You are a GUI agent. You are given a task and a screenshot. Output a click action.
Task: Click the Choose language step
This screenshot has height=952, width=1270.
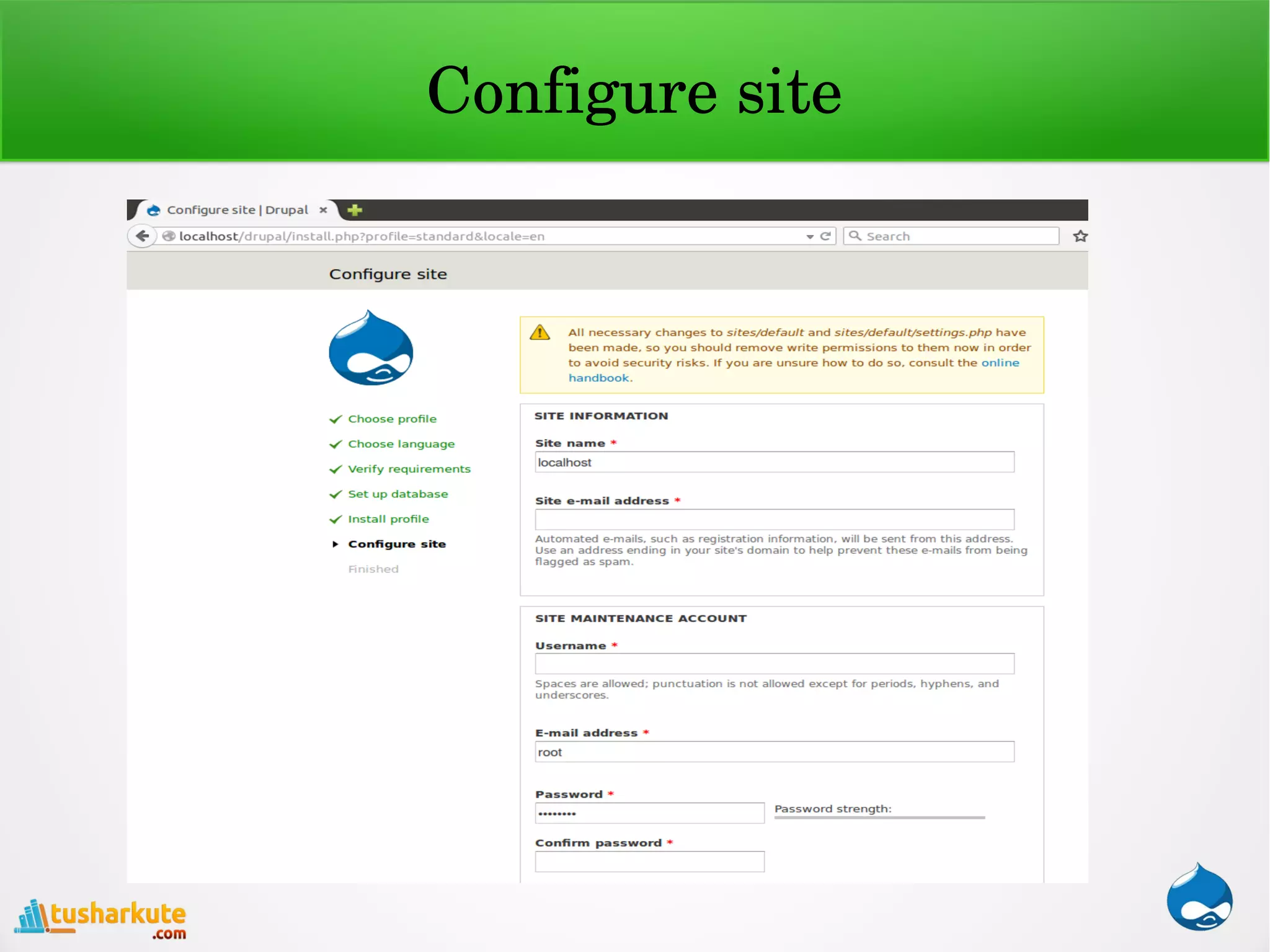pos(401,444)
